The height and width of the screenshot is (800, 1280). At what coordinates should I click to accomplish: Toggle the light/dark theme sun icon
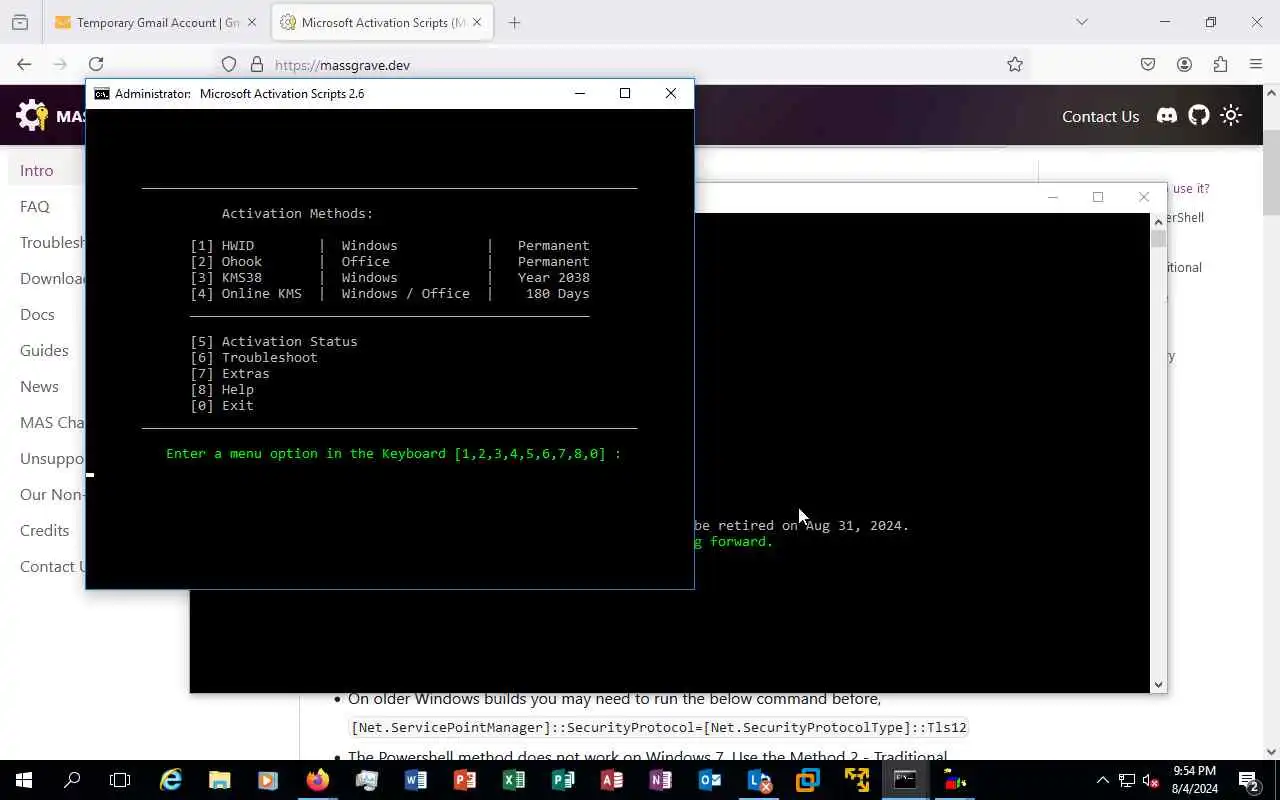[1231, 116]
